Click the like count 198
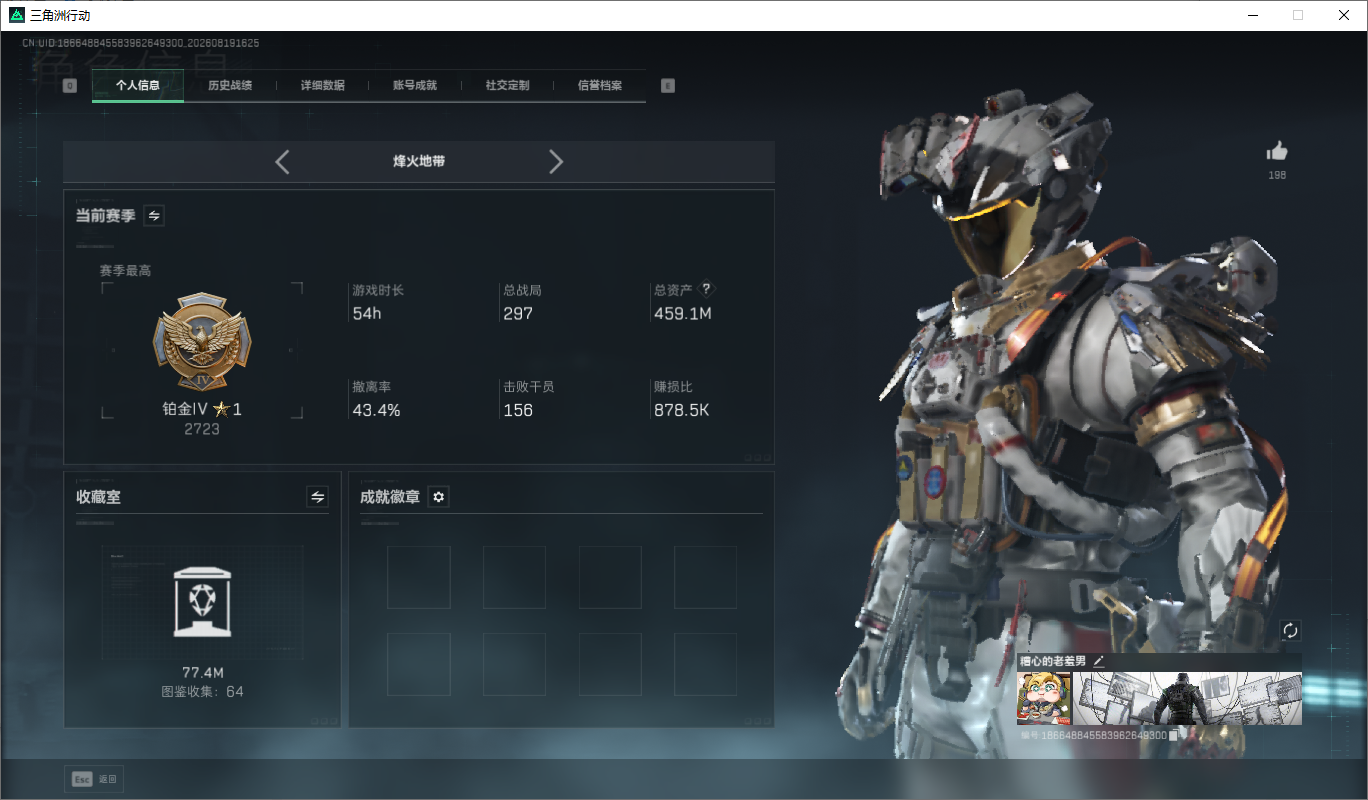The width and height of the screenshot is (1368, 800). pyautogui.click(x=1277, y=175)
